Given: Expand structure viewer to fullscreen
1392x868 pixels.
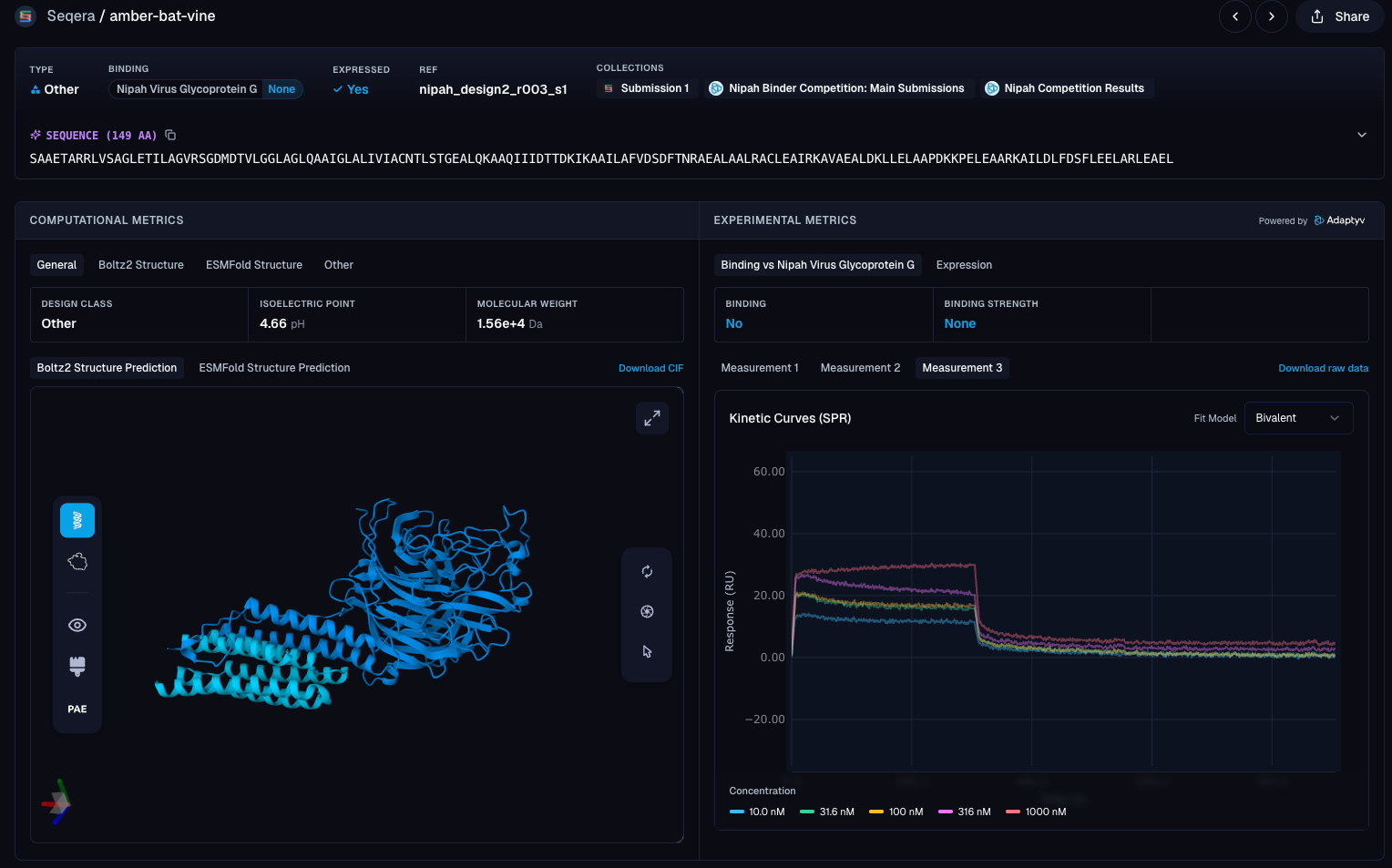Looking at the screenshot, I should click(x=652, y=418).
